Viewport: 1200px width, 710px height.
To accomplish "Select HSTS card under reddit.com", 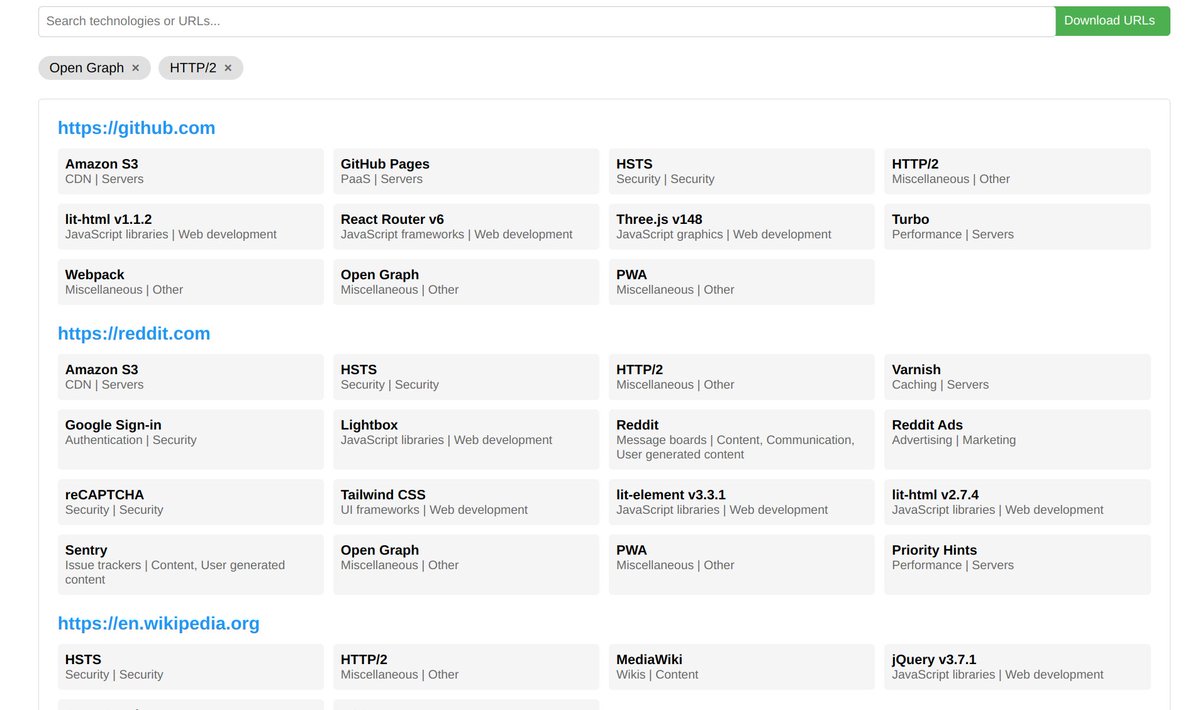I will [x=466, y=376].
